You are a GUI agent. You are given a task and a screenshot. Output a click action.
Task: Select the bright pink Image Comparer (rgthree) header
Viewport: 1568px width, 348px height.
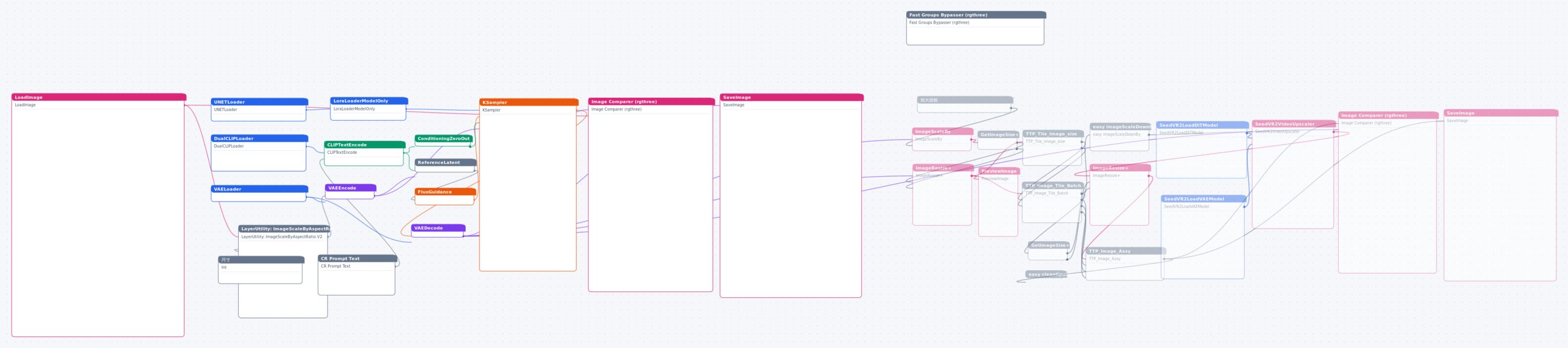[651, 101]
